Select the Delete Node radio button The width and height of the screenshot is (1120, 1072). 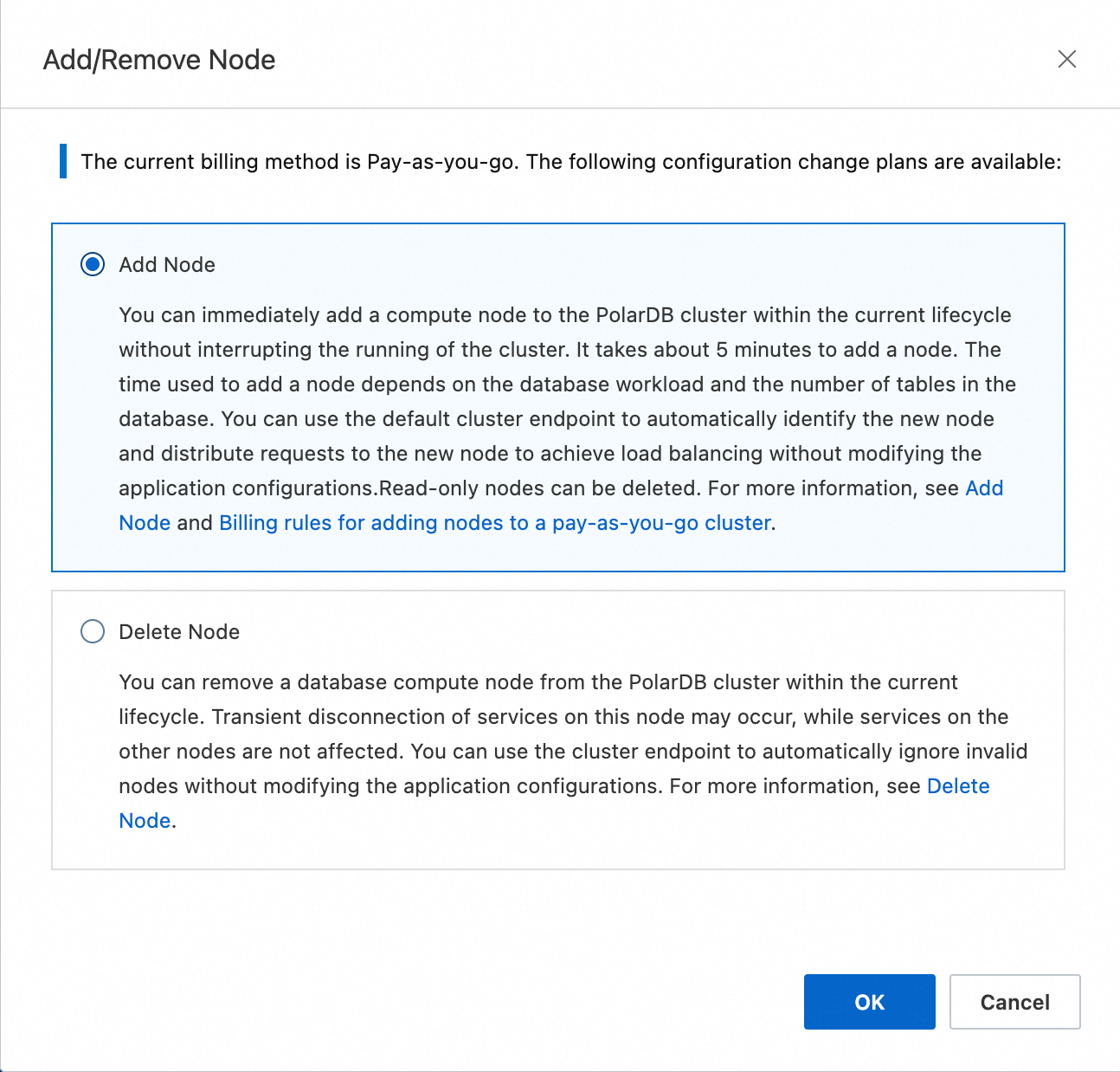tap(93, 631)
